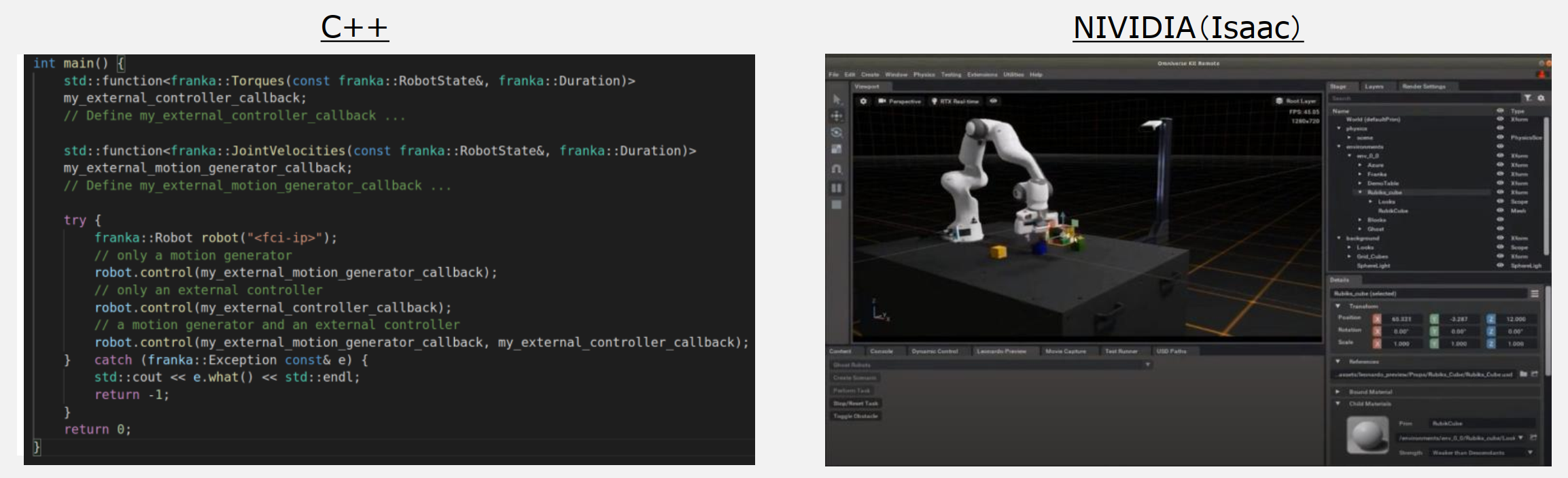Pause the simulation with the pause icon
The image size is (1568, 478).
837,188
